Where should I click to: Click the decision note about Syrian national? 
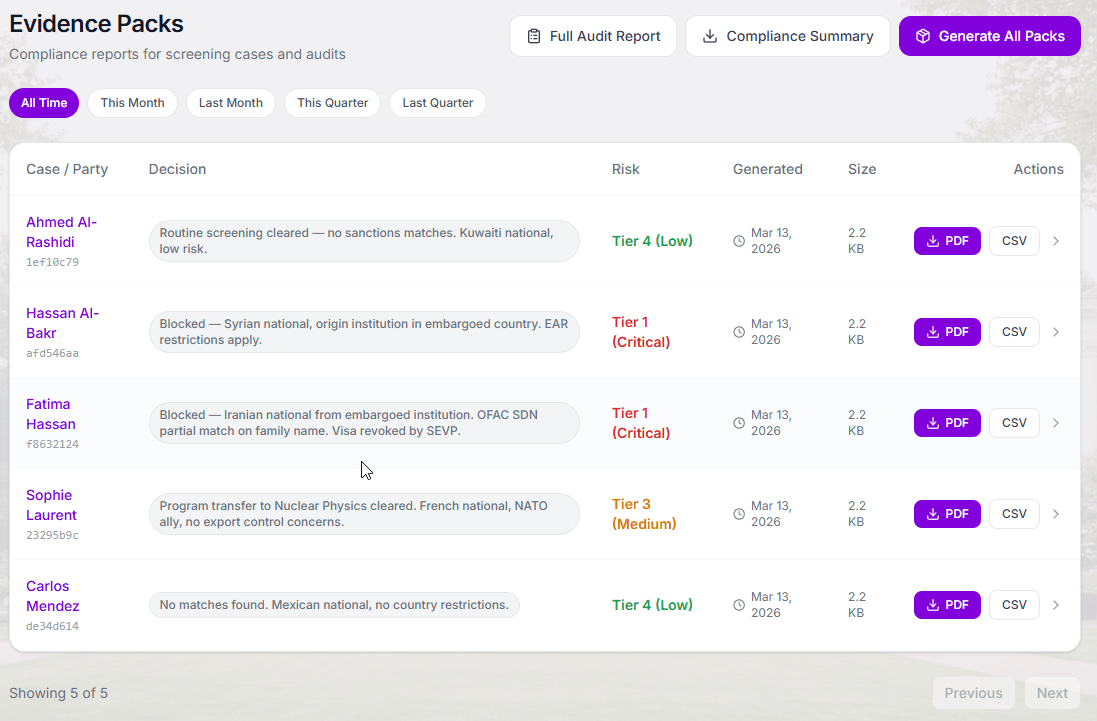coord(364,332)
